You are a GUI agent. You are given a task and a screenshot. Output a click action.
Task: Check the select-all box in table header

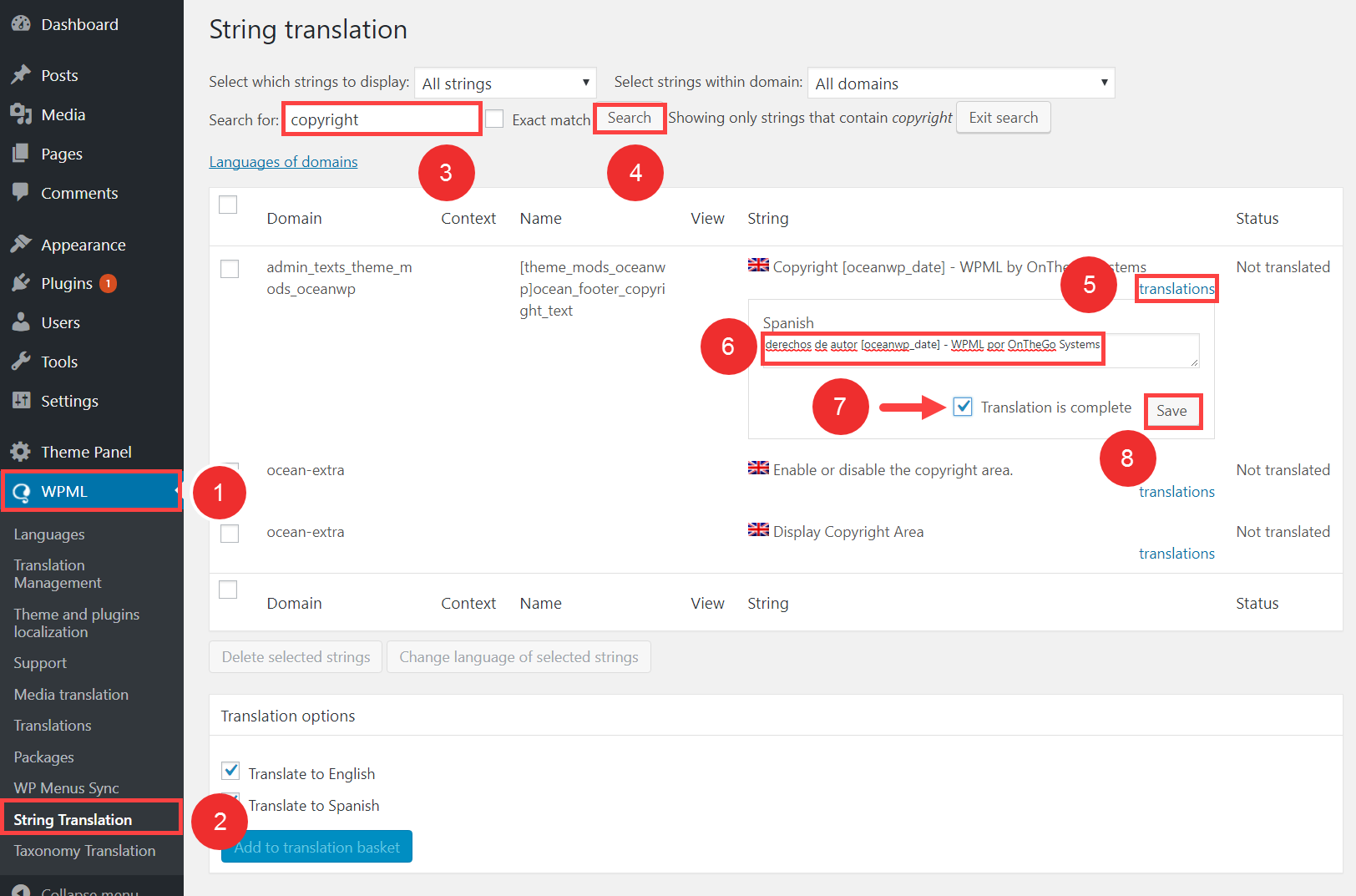tap(228, 205)
